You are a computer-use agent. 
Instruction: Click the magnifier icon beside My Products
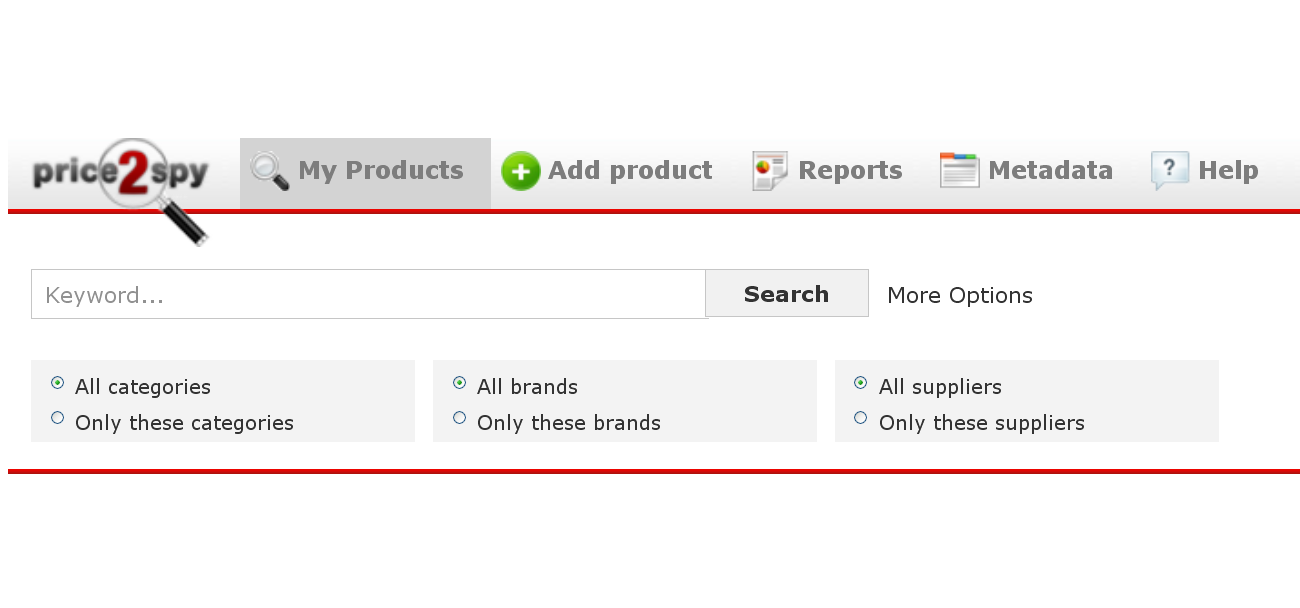[x=269, y=171]
